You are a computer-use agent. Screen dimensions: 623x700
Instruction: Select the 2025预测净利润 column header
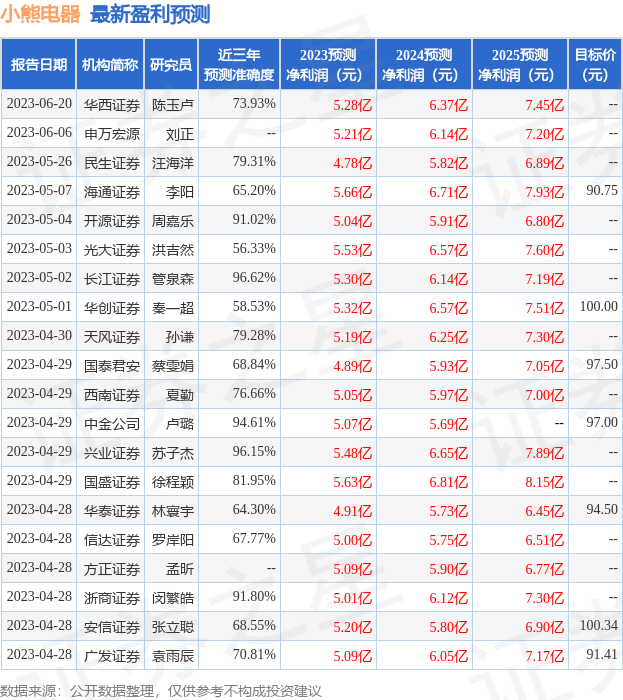[x=520, y=64]
